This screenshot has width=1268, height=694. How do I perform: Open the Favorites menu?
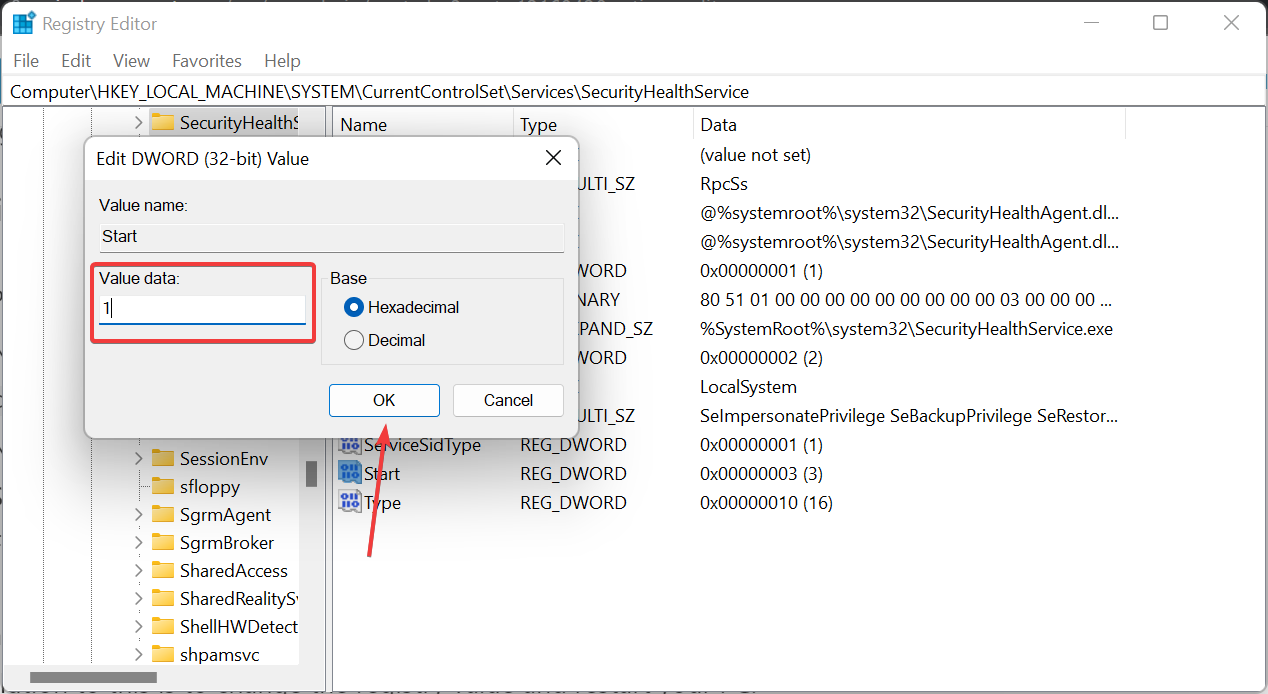click(207, 61)
